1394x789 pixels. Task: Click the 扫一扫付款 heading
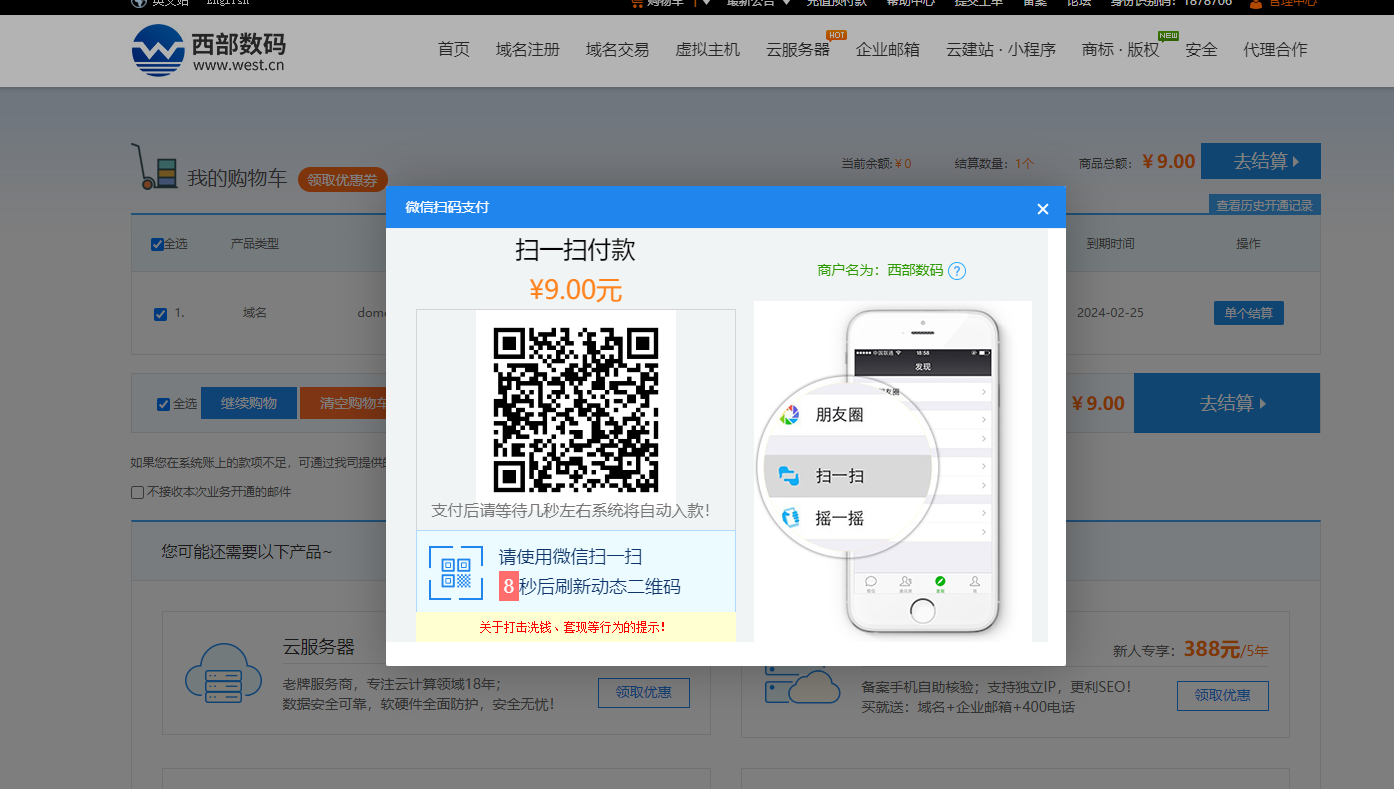tap(576, 250)
